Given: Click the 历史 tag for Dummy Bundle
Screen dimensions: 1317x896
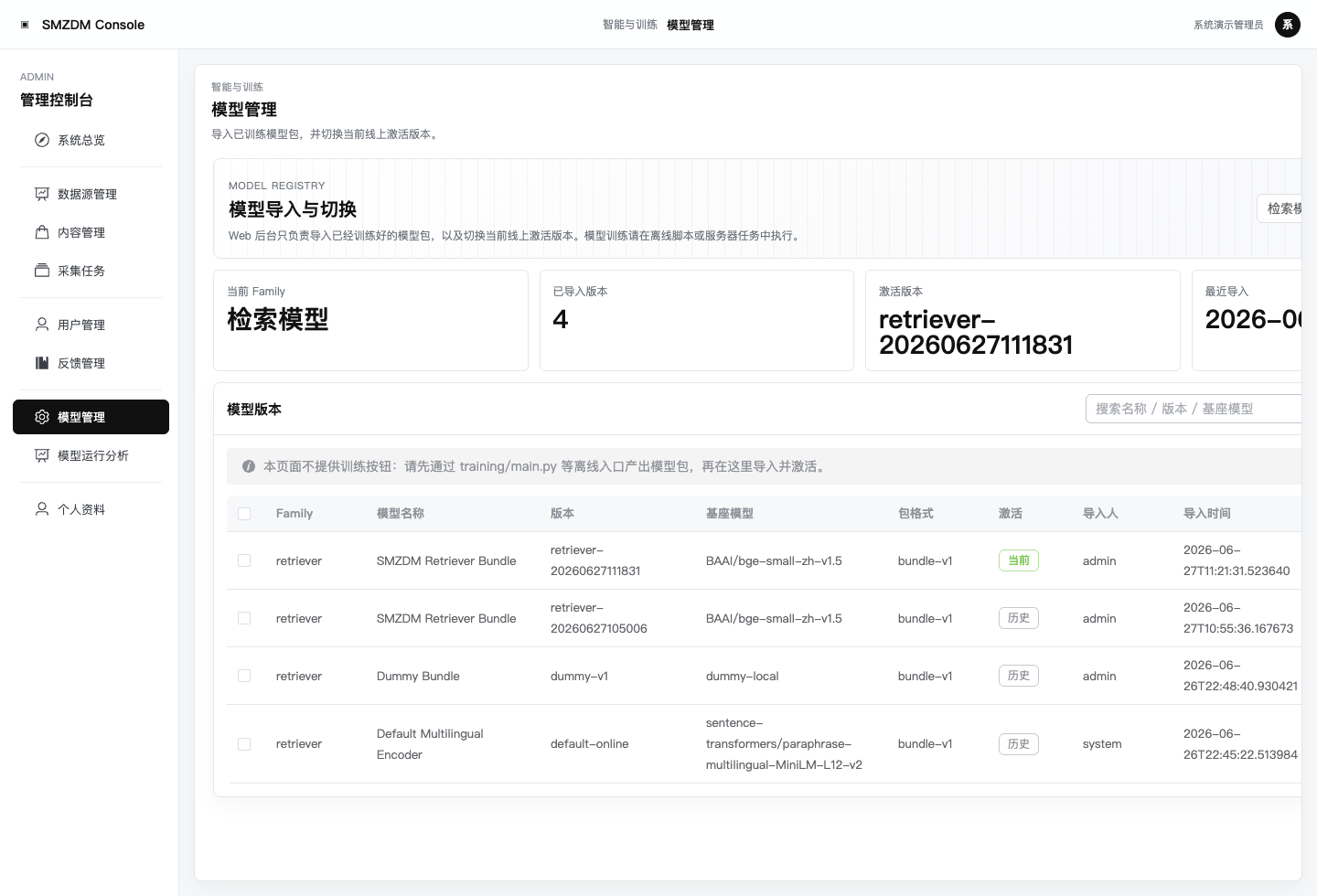Looking at the screenshot, I should tap(1018, 676).
